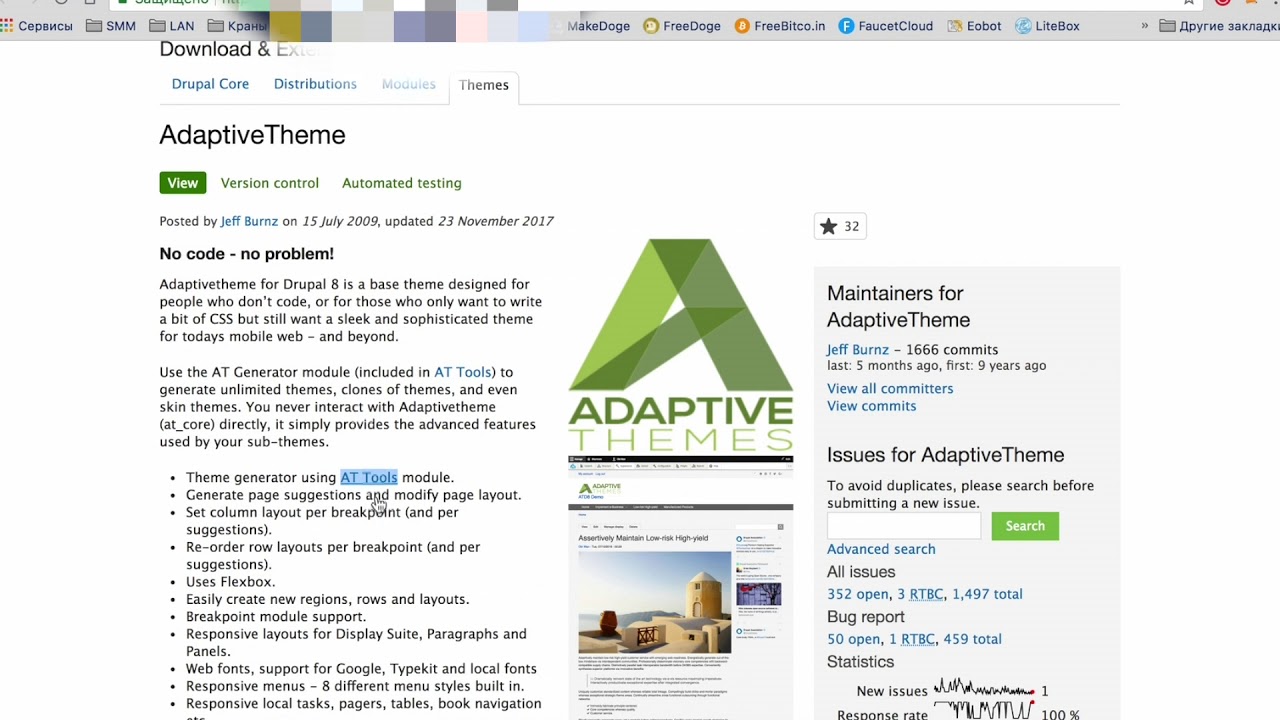Select the green View tab

(182, 183)
